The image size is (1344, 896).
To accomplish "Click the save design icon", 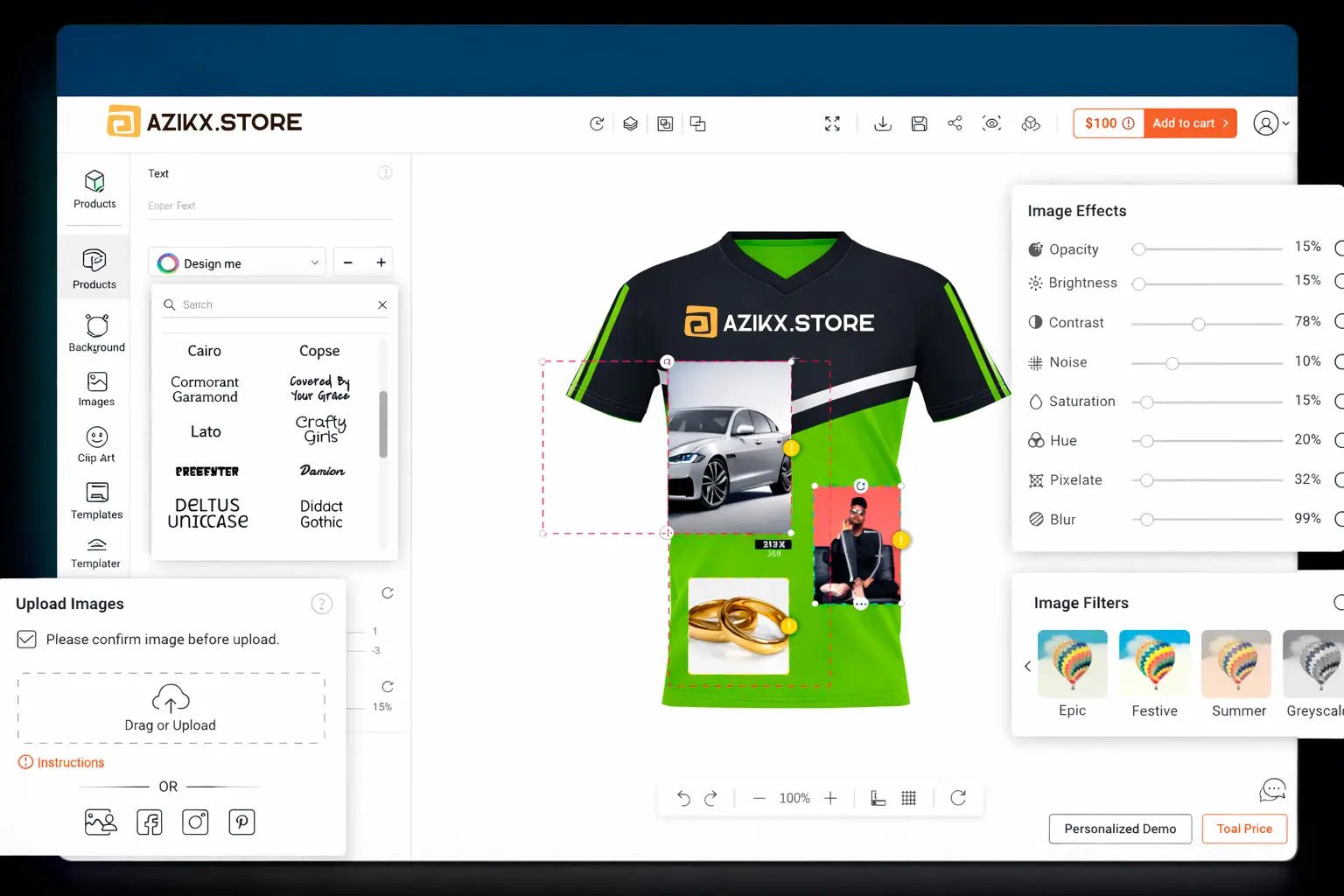I will tap(918, 123).
